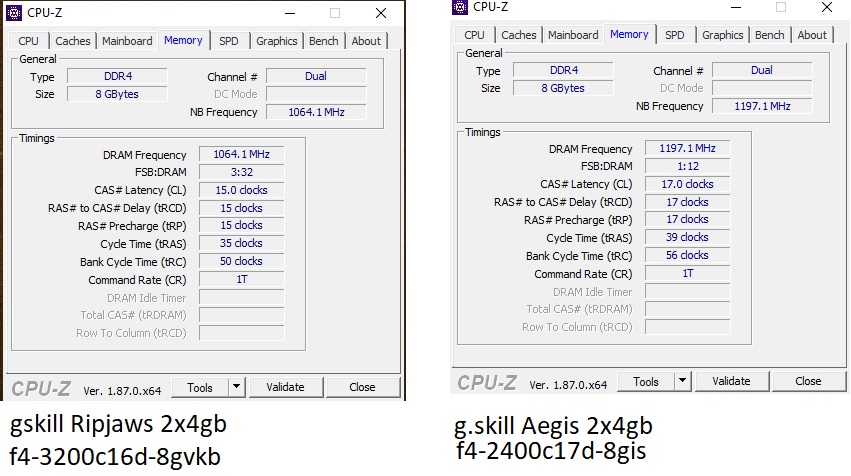Click DRAM Frequency field showing 1064.1 MHz
Screen dimensions: 851x476
(x=242, y=154)
